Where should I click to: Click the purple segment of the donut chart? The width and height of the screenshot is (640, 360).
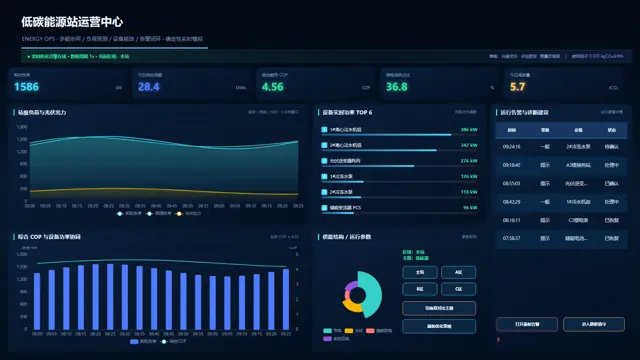click(351, 285)
